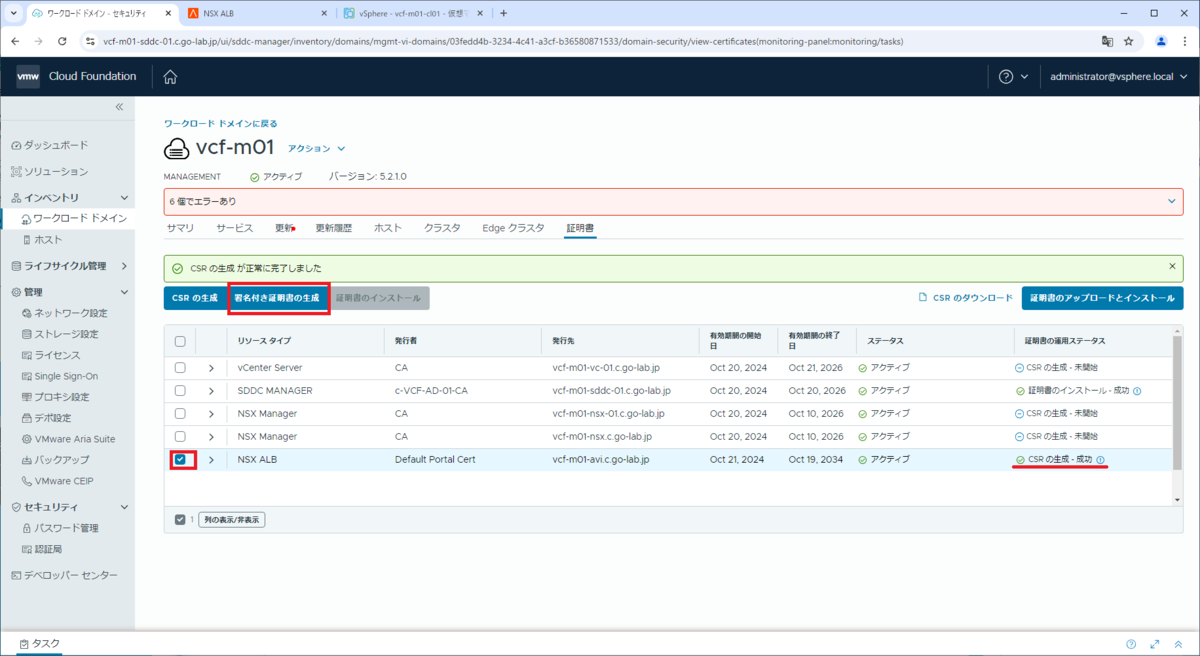
Task: Open browser menu with three dots
Action: 1184,42
